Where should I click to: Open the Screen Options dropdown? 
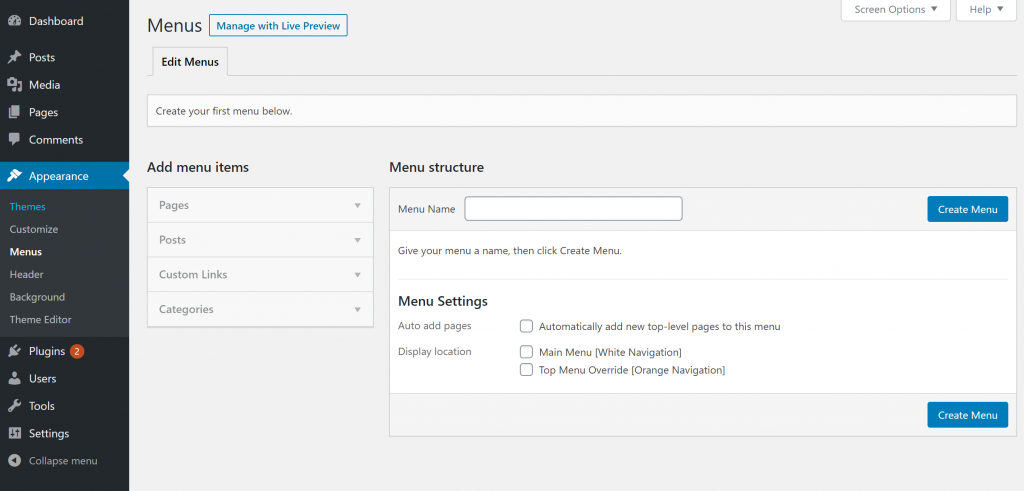(x=895, y=10)
